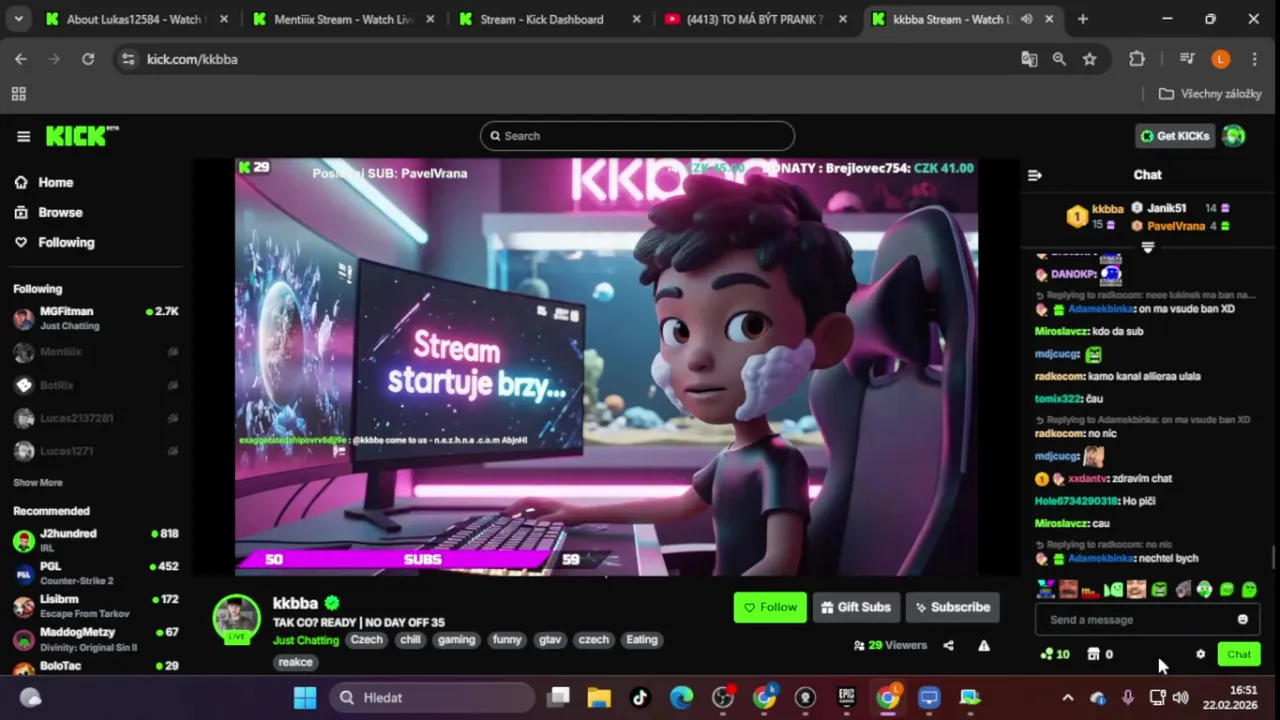Click the Kick search field

(637, 136)
